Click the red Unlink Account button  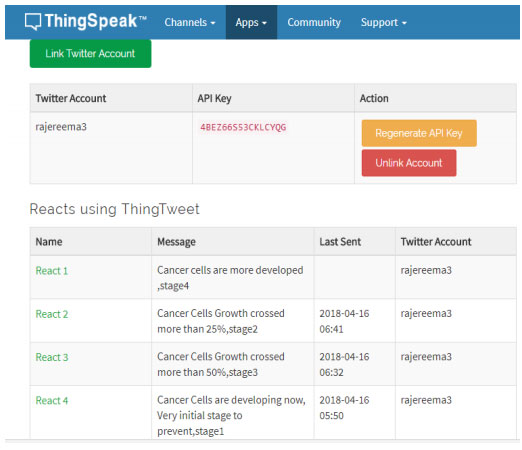point(409,163)
